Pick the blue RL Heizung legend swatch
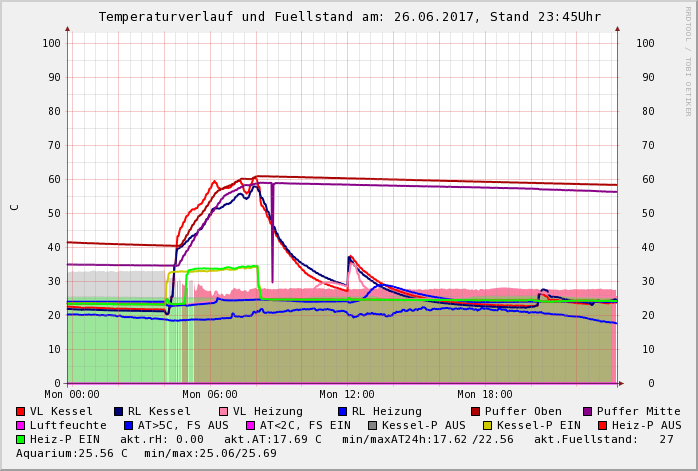 pos(342,411)
